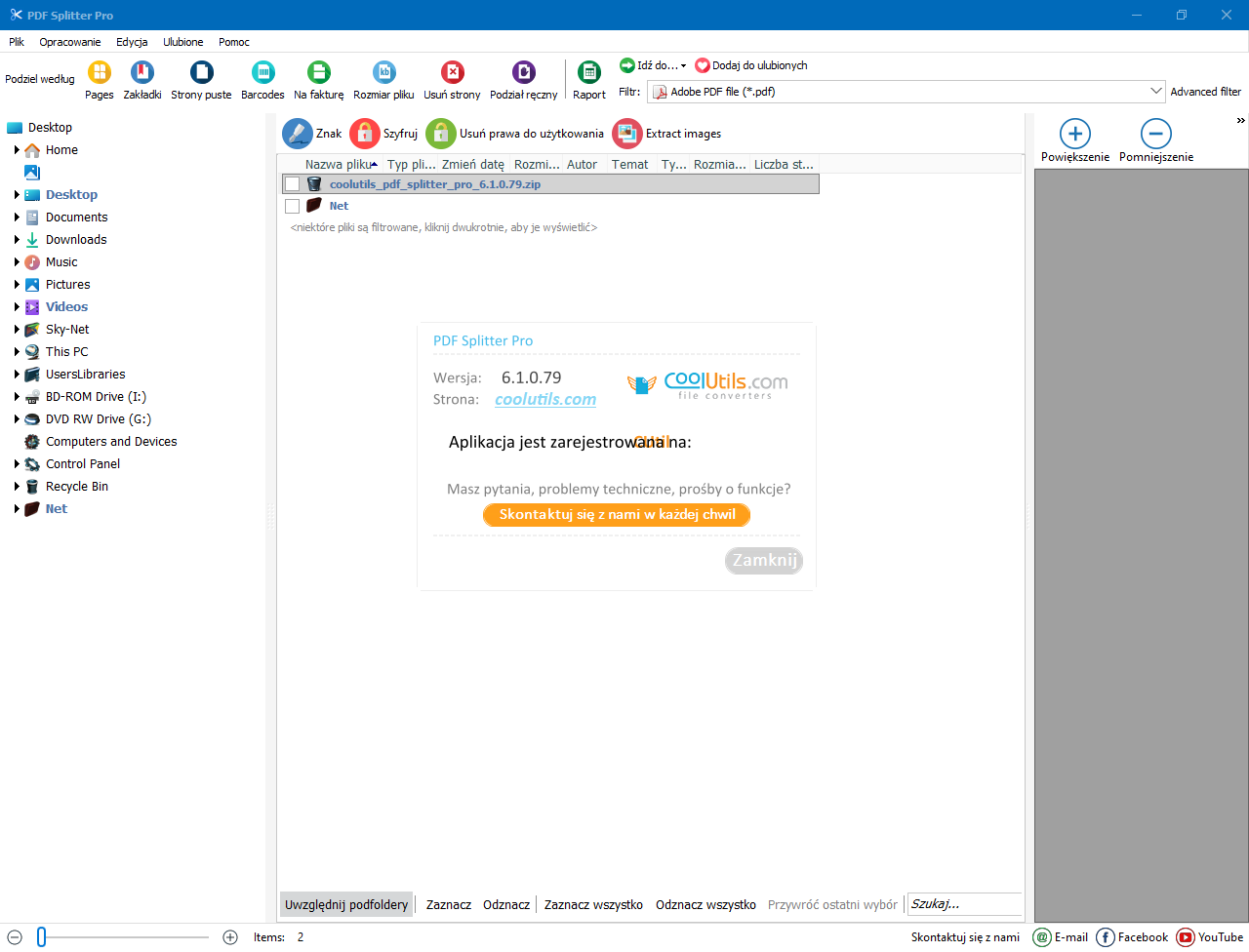This screenshot has height=952, width=1249.
Task: Expand the DVD RW Drive (G:) node
Action: point(17,419)
